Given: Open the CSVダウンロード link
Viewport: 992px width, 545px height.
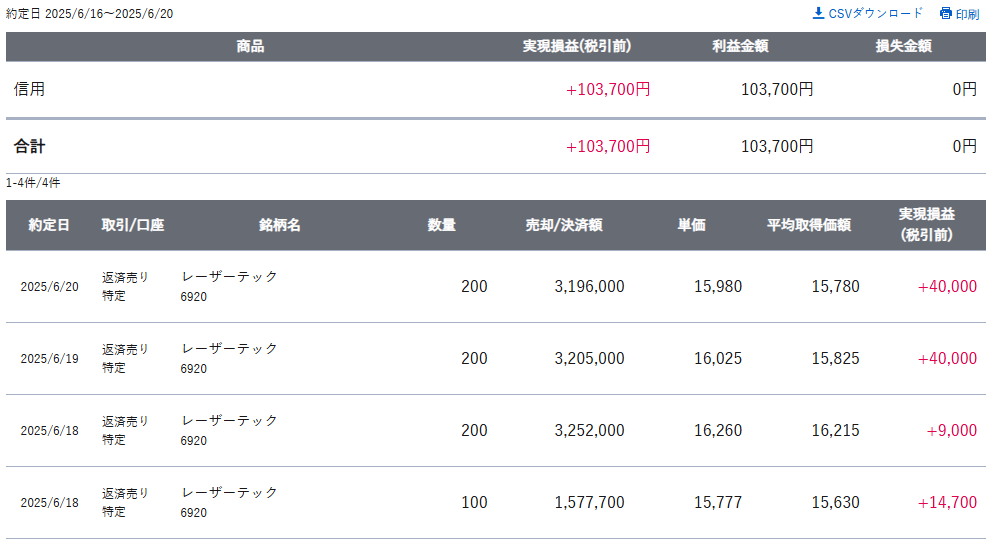Looking at the screenshot, I should [868, 13].
